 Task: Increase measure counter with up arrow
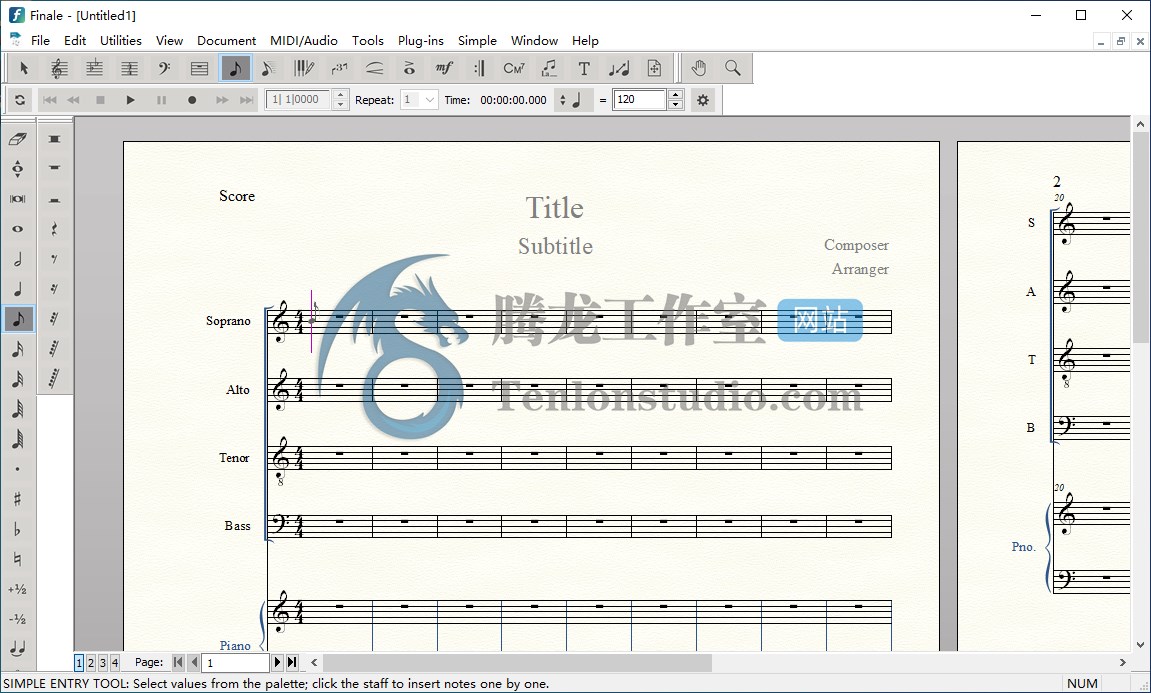click(x=340, y=95)
